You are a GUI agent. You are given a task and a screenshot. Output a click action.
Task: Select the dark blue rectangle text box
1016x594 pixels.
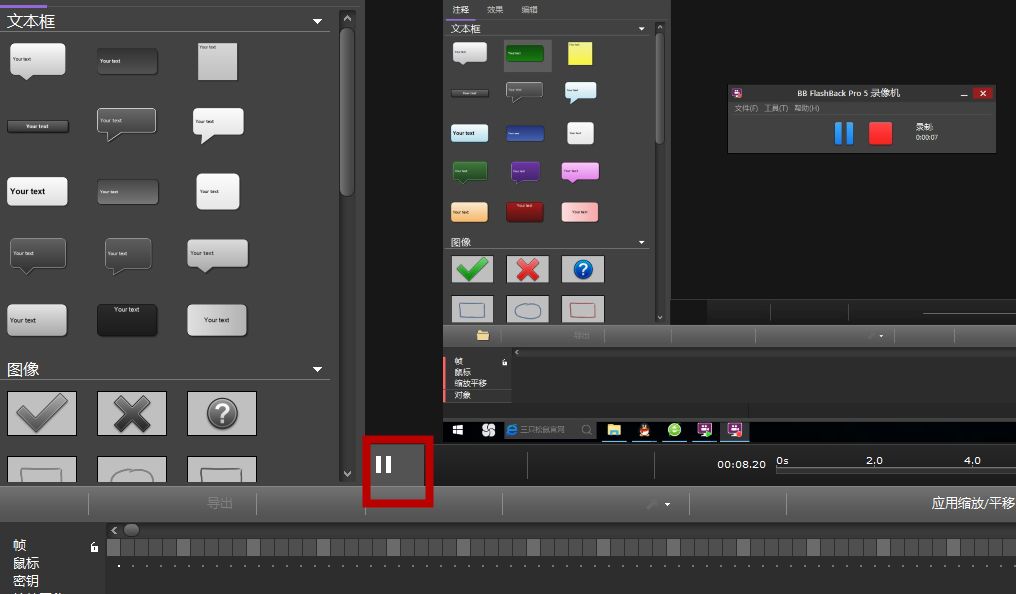(x=525, y=133)
